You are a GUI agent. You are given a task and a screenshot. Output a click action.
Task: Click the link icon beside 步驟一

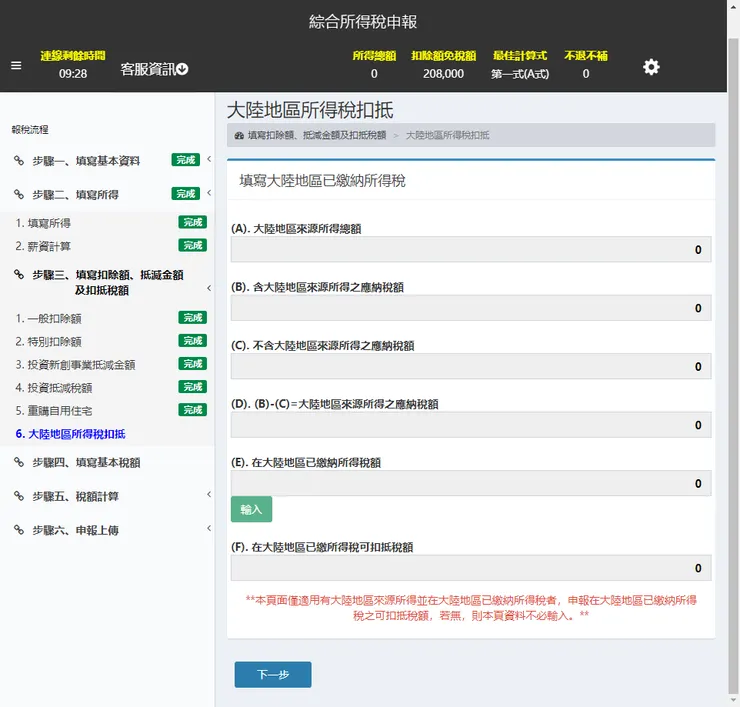point(19,160)
